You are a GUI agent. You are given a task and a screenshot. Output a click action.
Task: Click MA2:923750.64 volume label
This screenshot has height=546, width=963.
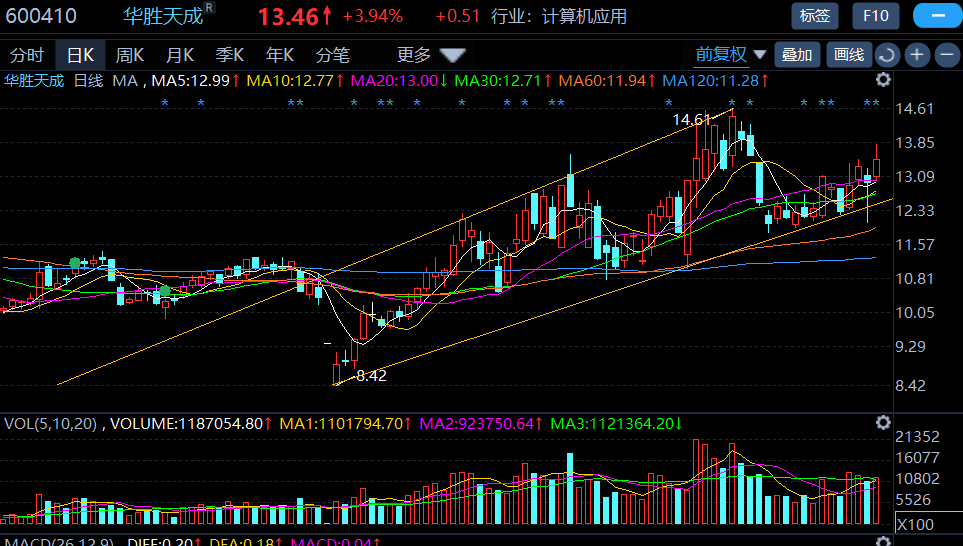coord(481,424)
